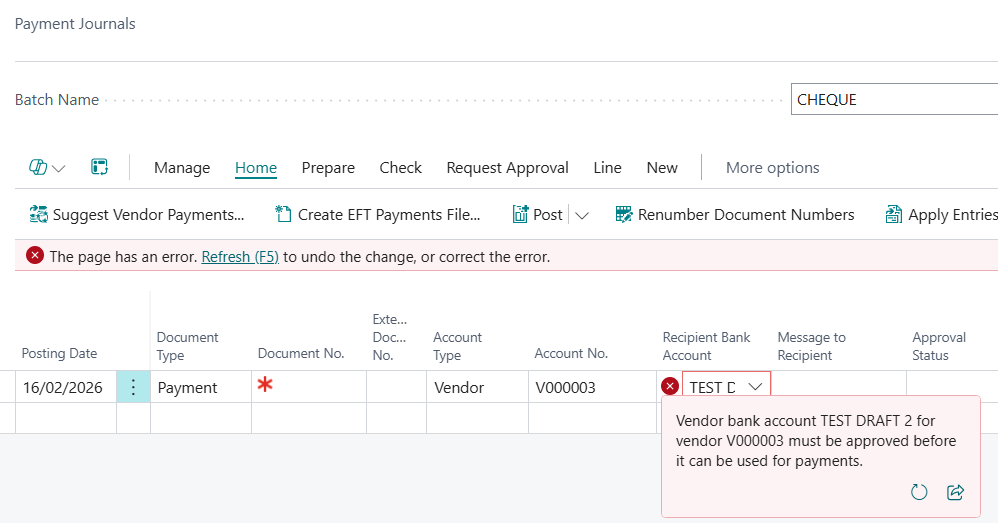Image resolution: width=998 pixels, height=523 pixels.
Task: Click the Post action button
Action: click(538, 214)
